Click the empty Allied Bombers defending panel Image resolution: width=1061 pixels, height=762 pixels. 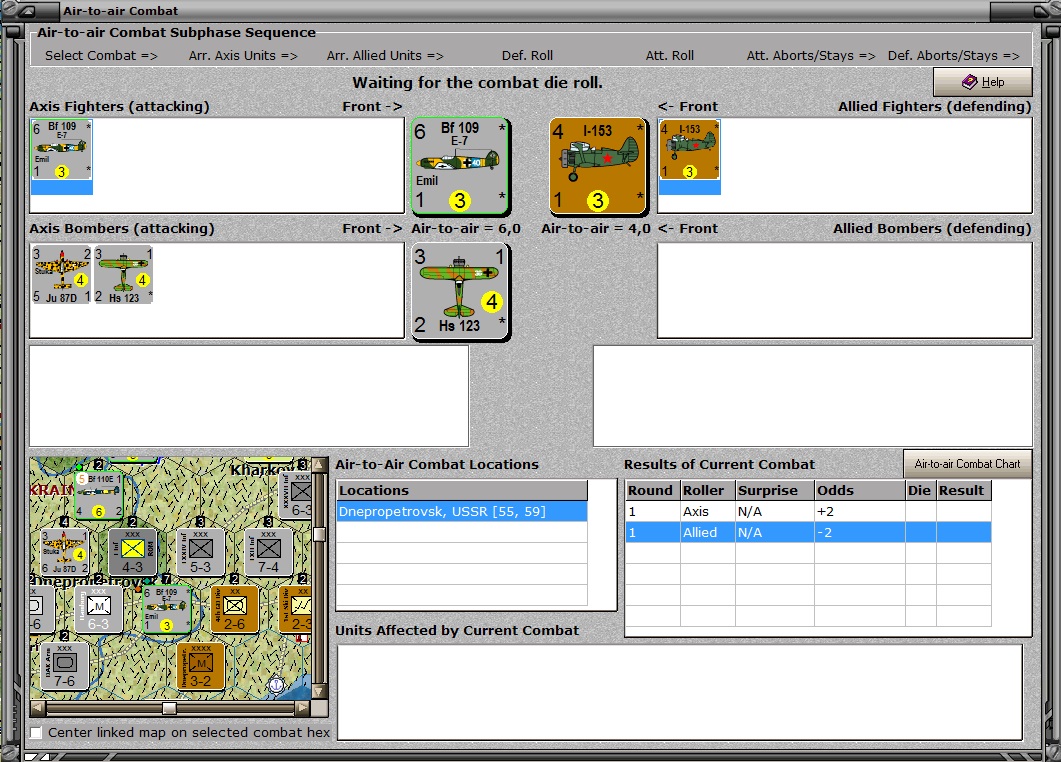[844, 290]
